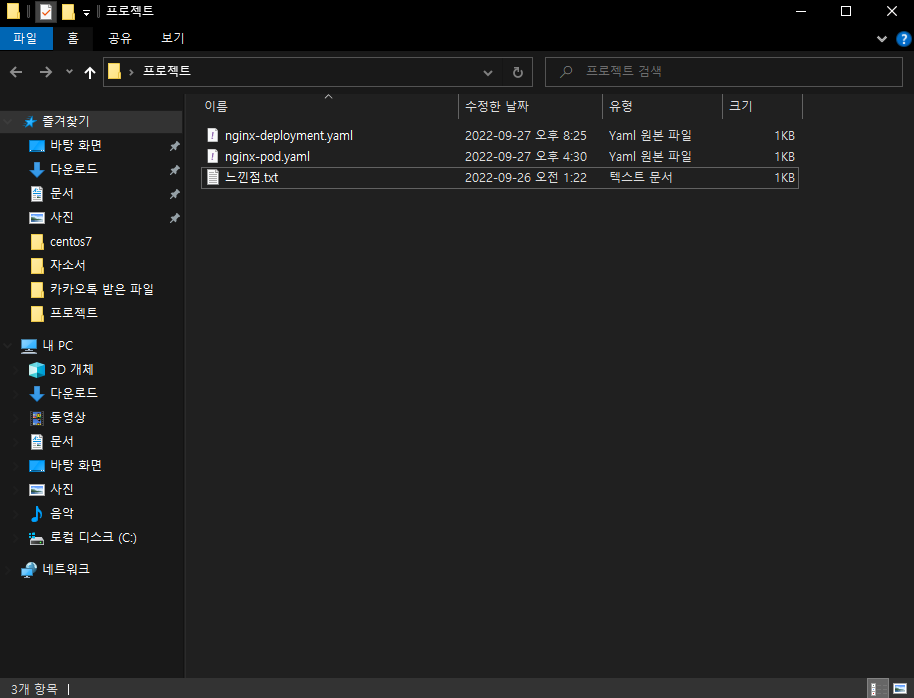Open the address bar history dropdown

488,73
